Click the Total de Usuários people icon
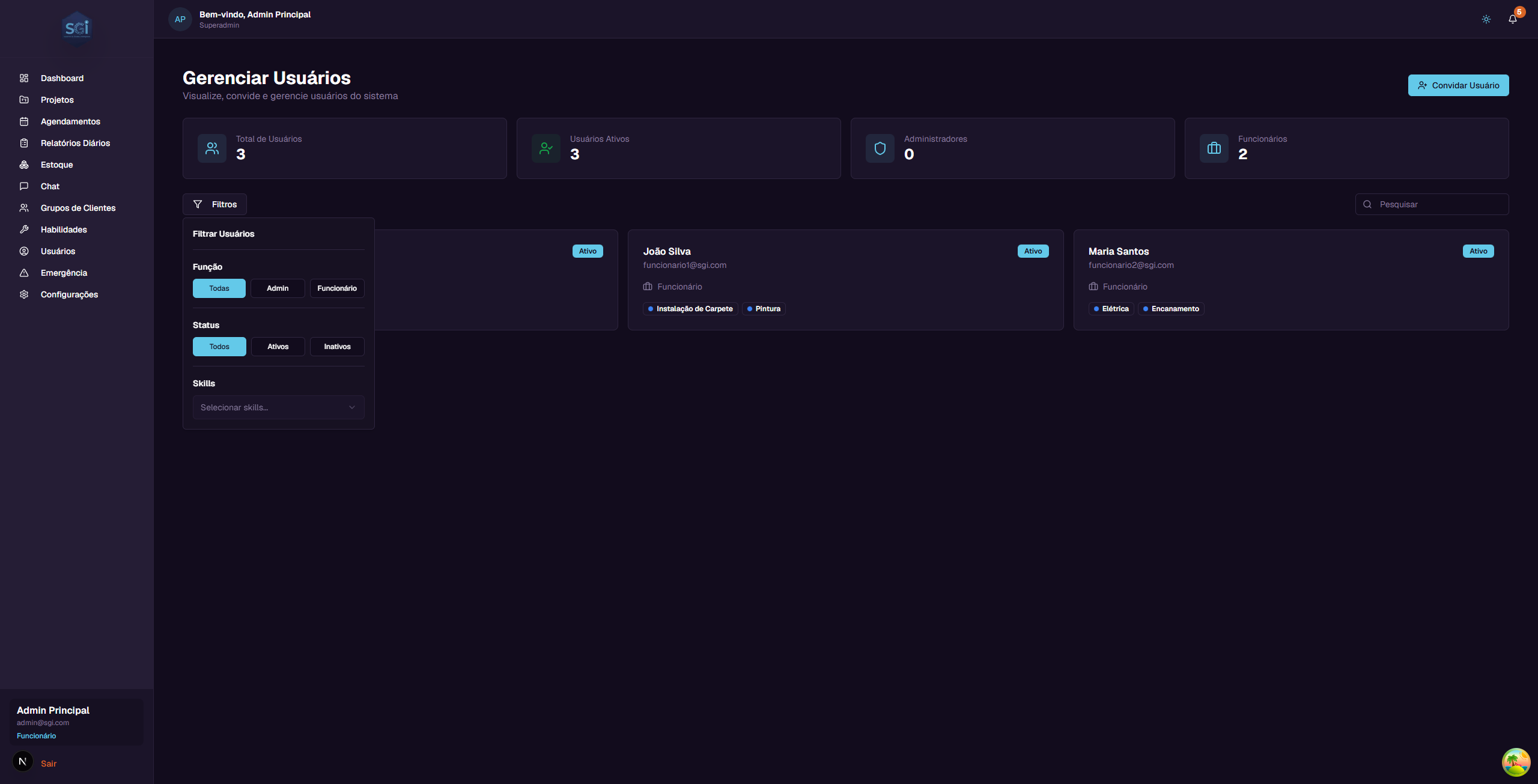This screenshot has width=1538, height=784. [x=212, y=148]
